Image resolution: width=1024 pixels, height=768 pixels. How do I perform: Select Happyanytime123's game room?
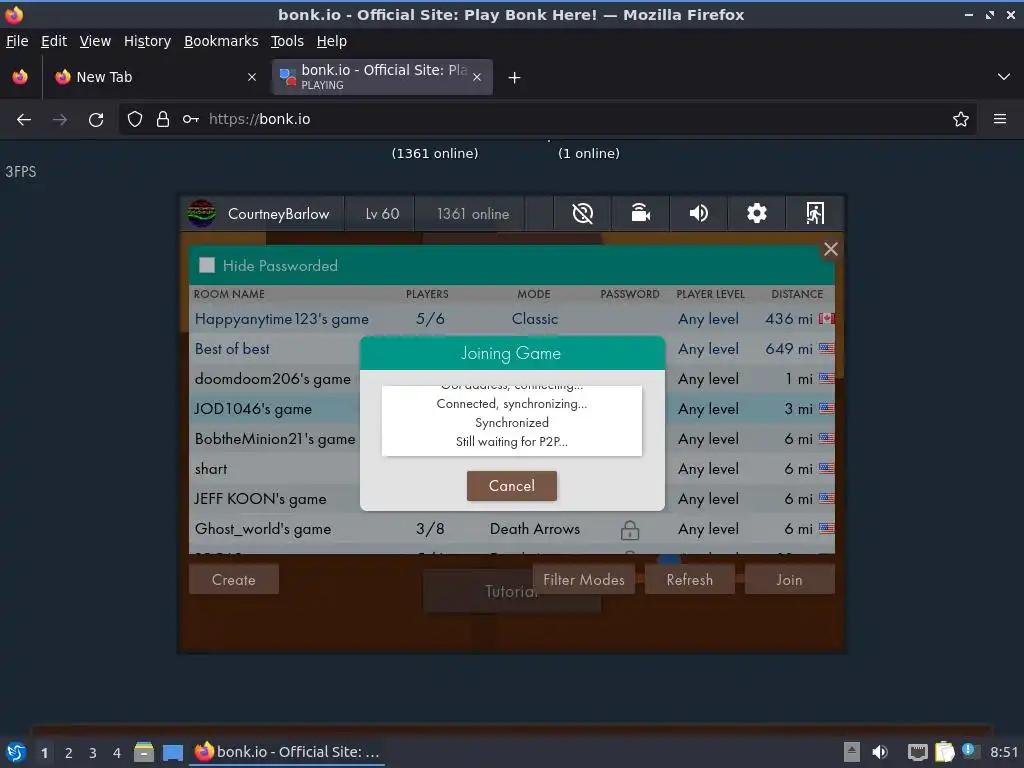[511, 319]
